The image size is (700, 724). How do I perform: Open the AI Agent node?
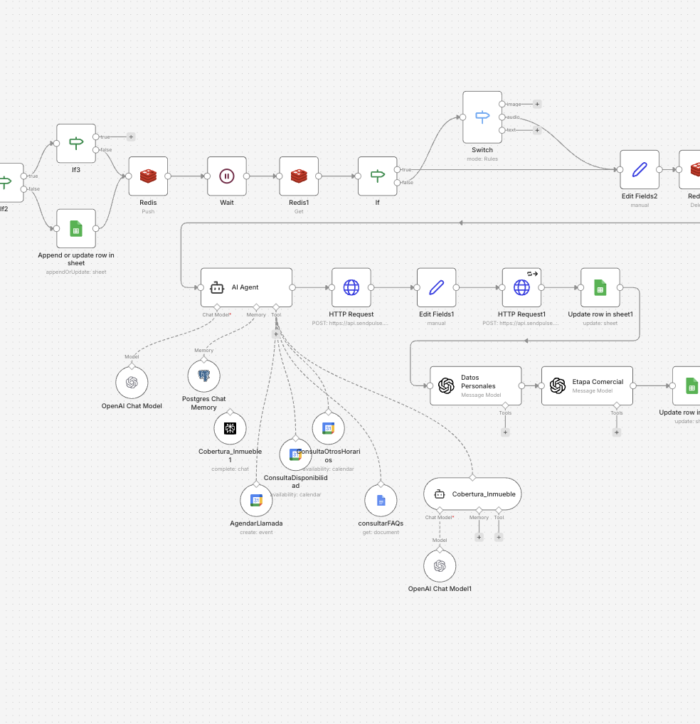click(x=246, y=287)
